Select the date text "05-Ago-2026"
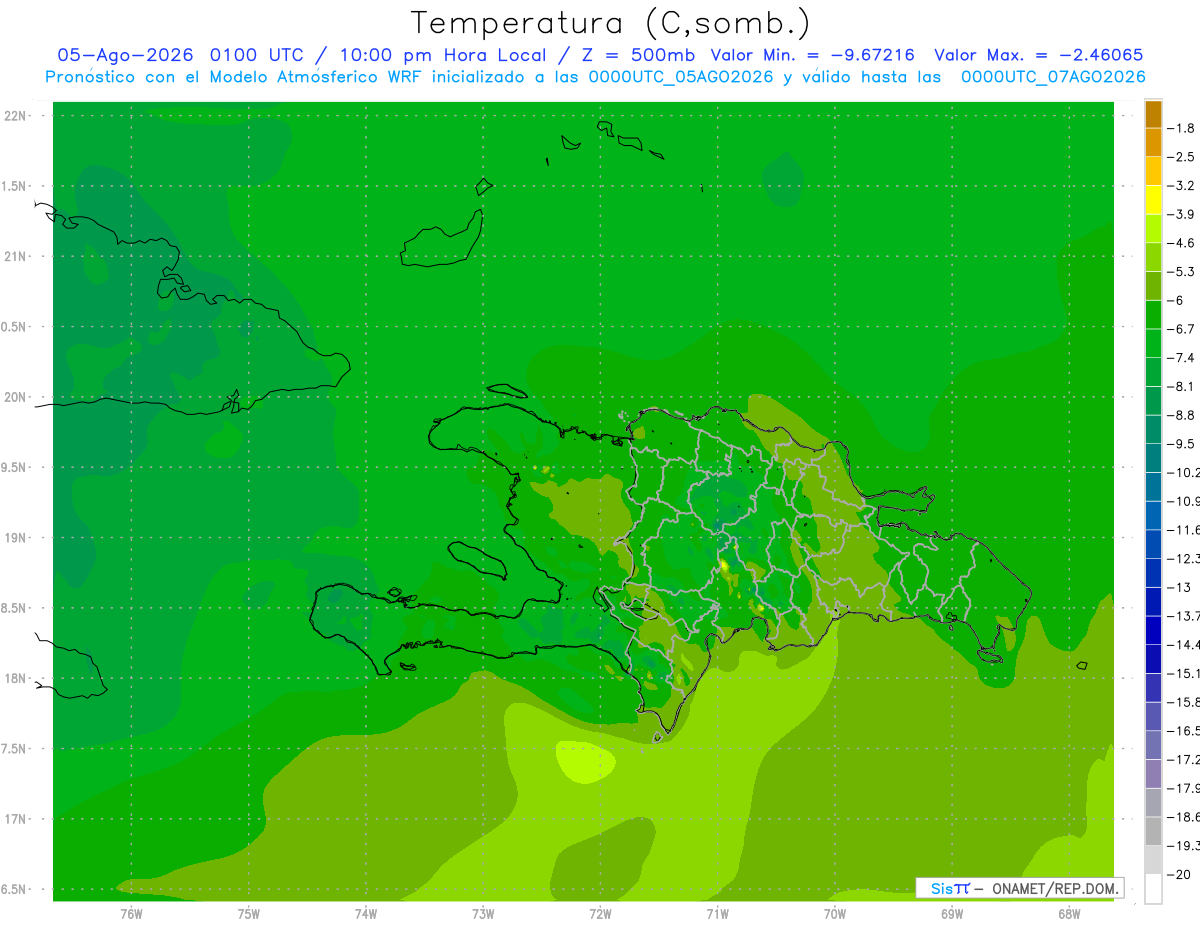The image size is (1200, 927). [126, 55]
